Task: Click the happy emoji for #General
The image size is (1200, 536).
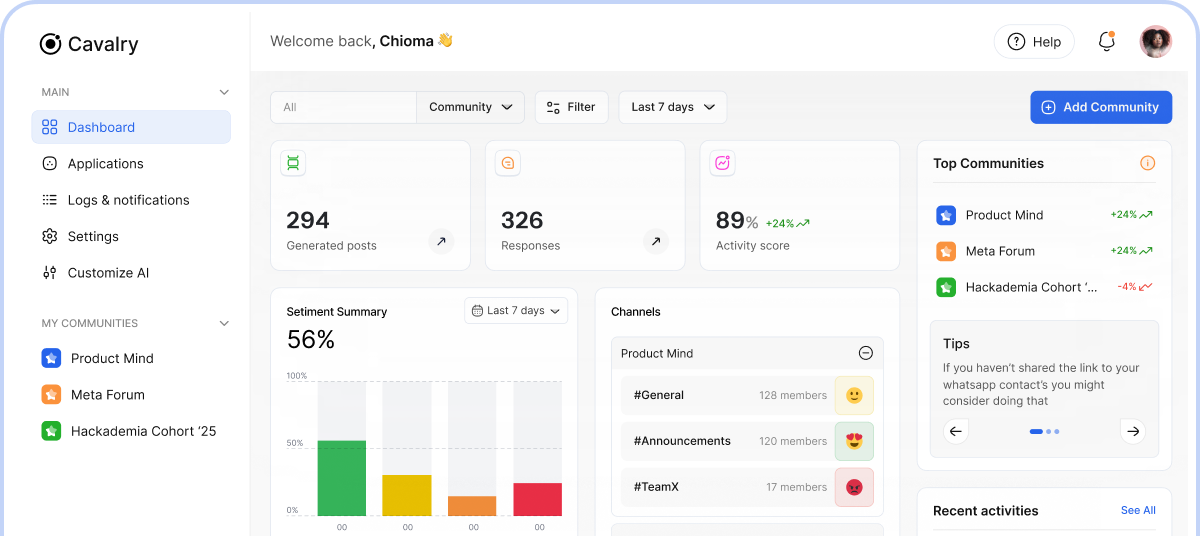Action: coord(854,395)
